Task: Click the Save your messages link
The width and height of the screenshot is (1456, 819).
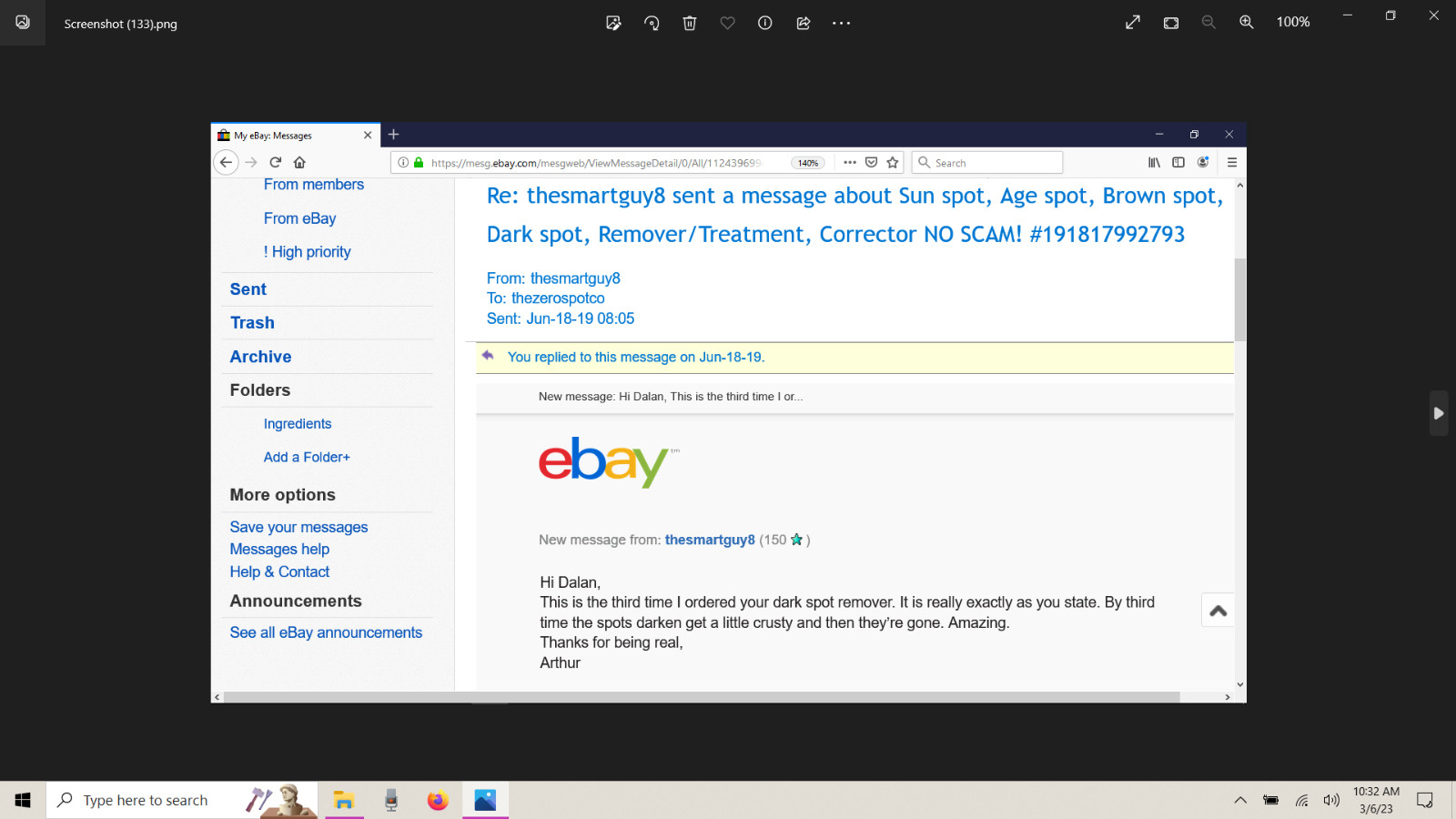Action: click(298, 527)
